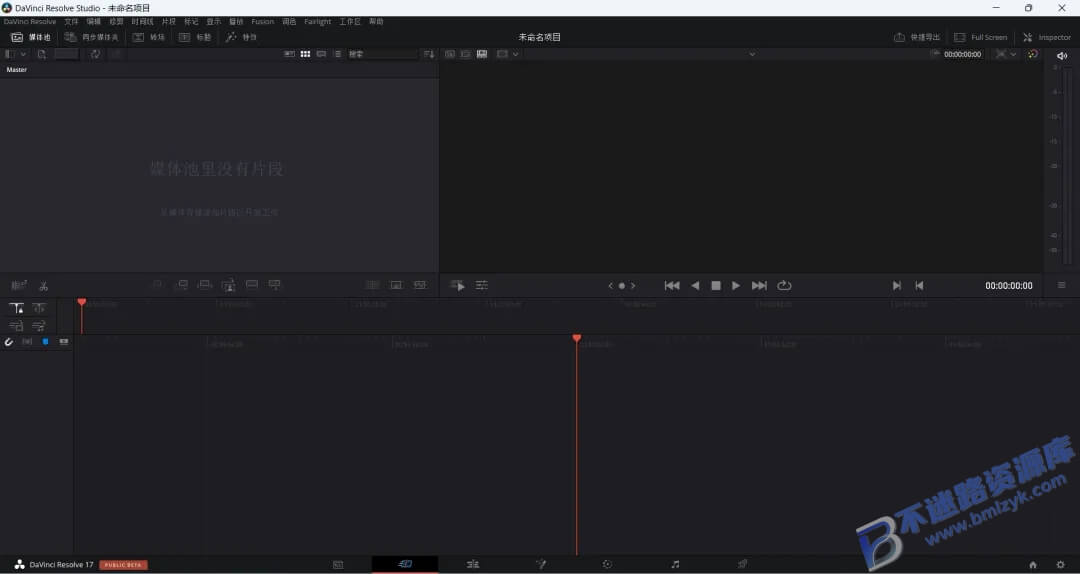Screen dimensions: 1080x574
Task: Switch media pool to thumbnail grid view
Action: (305, 54)
